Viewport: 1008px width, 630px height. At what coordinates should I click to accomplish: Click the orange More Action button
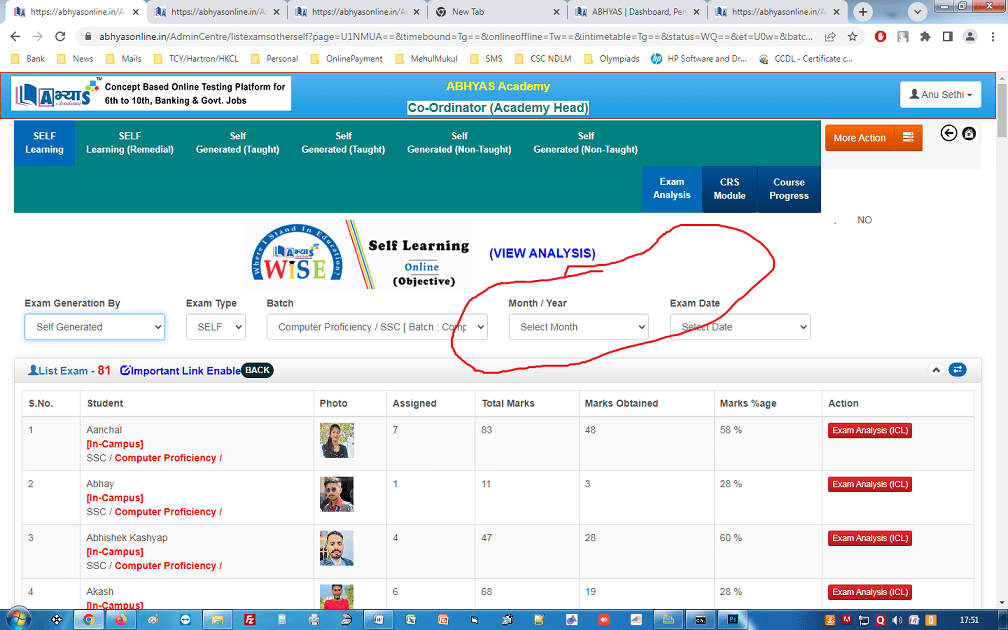pos(873,138)
